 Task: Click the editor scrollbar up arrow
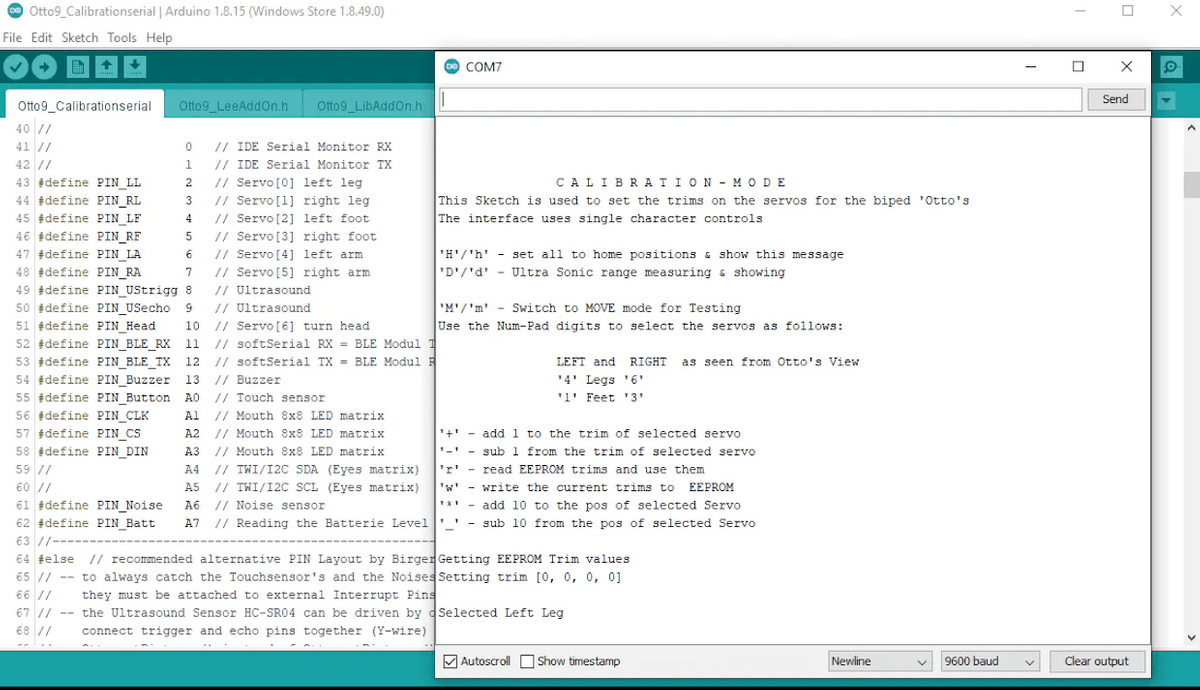(1191, 128)
